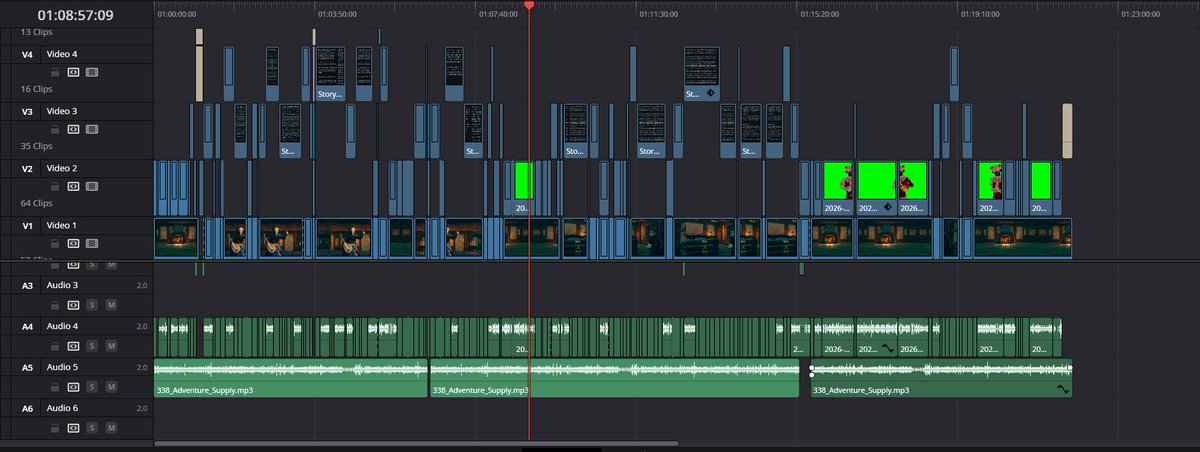The height and width of the screenshot is (452, 1200).
Task: Click the red playhead marker
Action: [x=529, y=5]
